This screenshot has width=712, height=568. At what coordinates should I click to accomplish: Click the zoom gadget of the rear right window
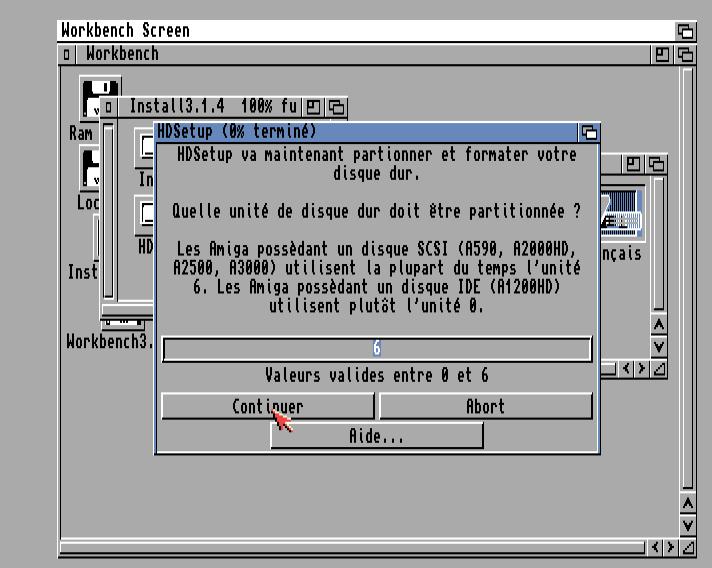(x=633, y=163)
